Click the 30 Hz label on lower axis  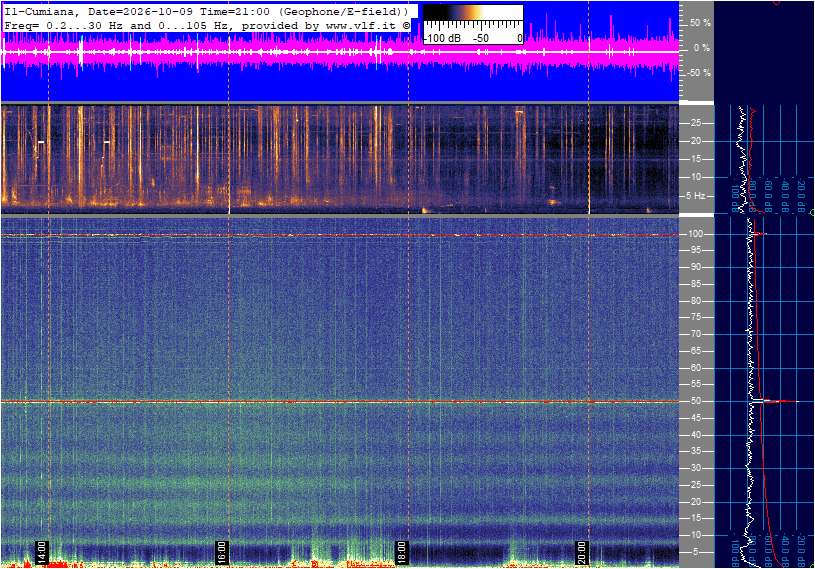(695, 468)
